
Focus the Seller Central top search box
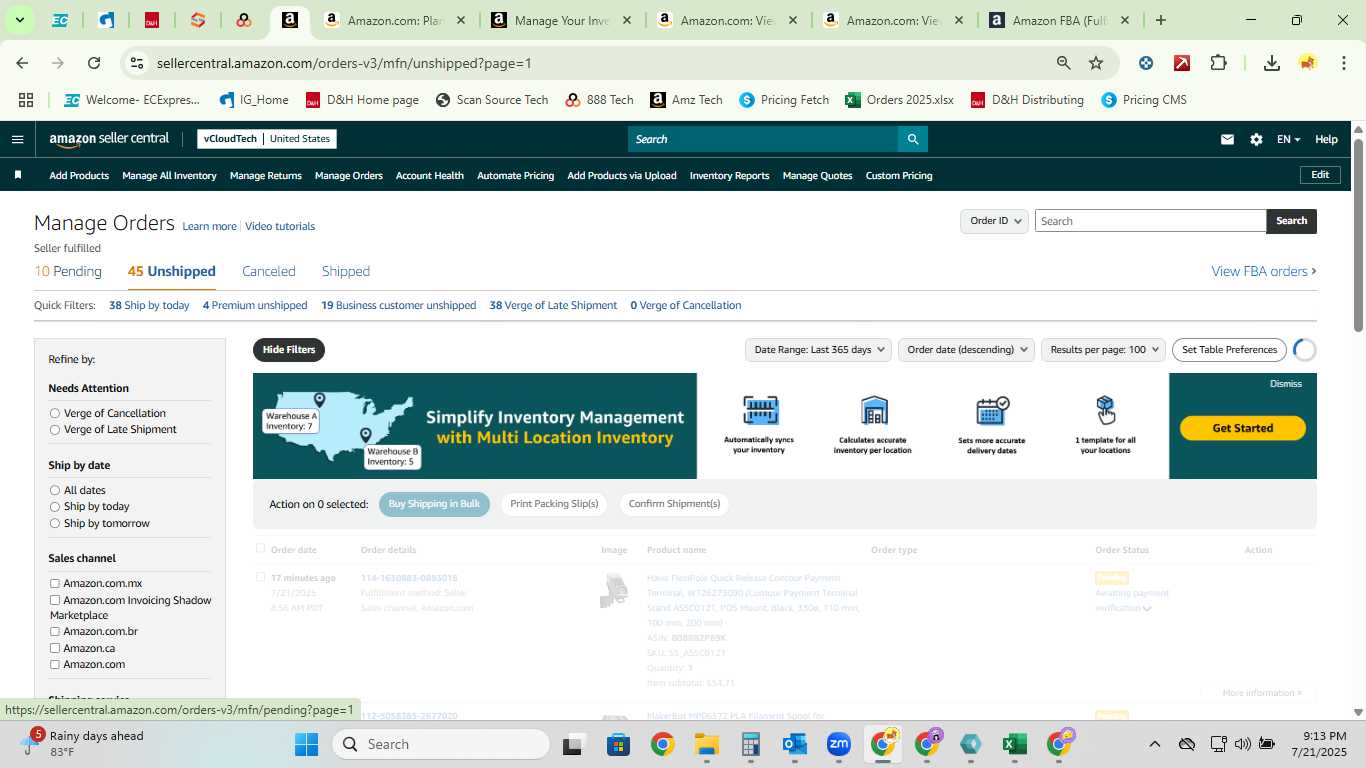(762, 139)
